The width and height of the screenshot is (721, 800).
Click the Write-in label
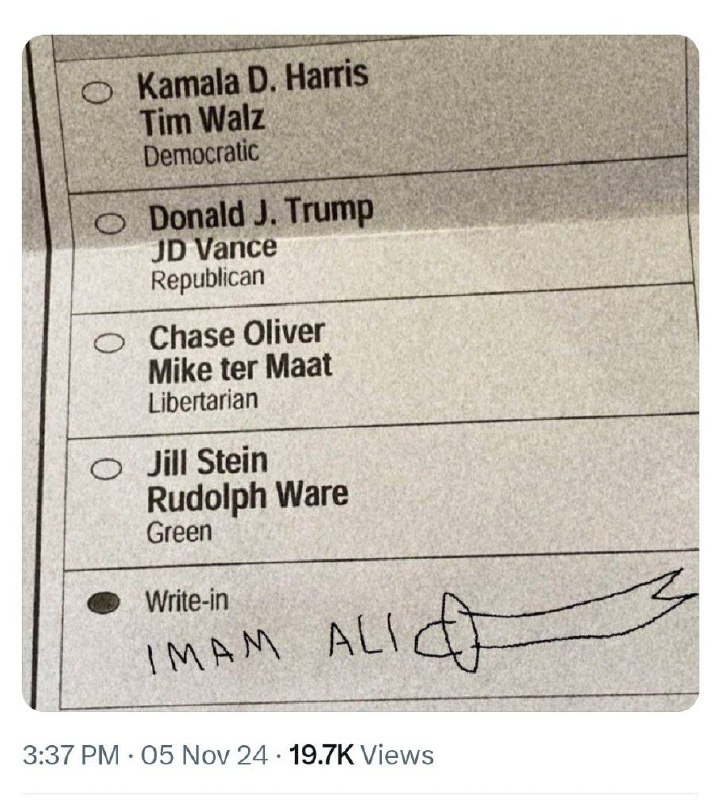pyautogui.click(x=187, y=601)
